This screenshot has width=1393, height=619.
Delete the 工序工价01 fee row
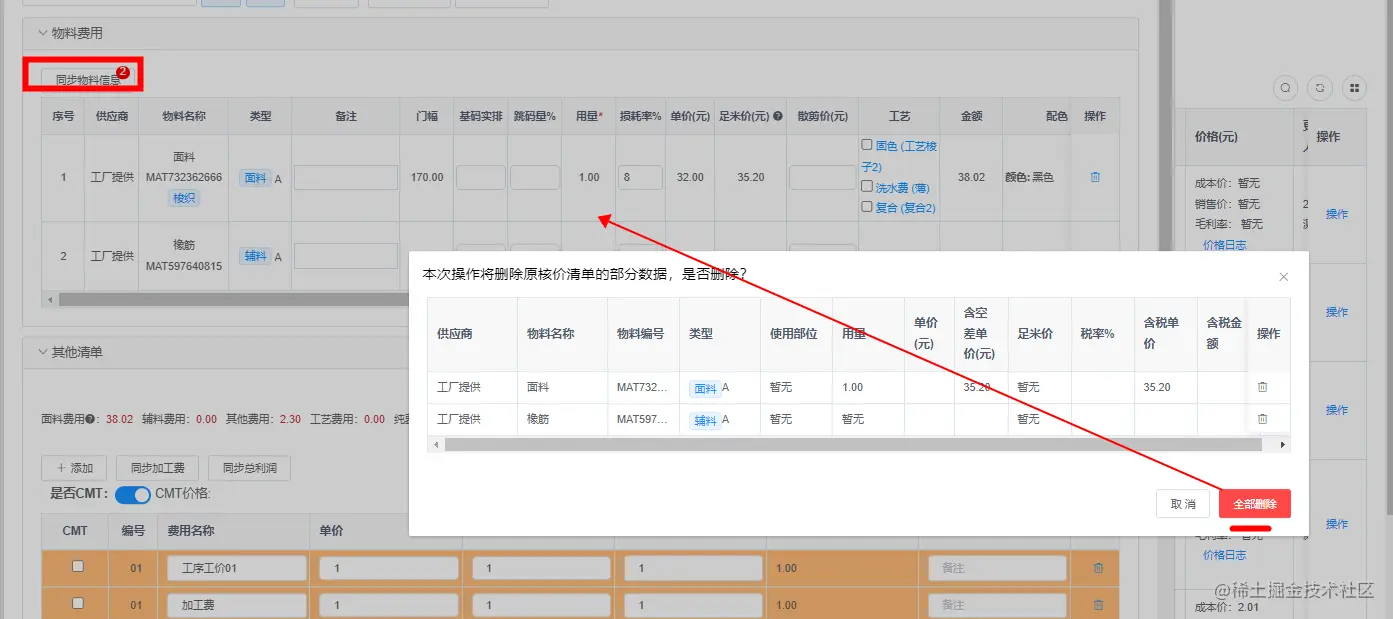point(1098,568)
